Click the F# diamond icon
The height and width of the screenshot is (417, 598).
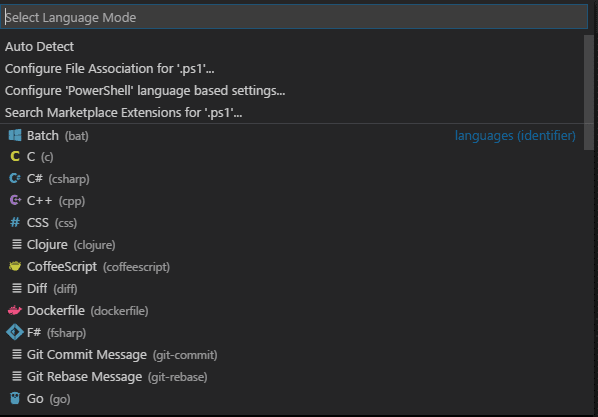point(15,332)
